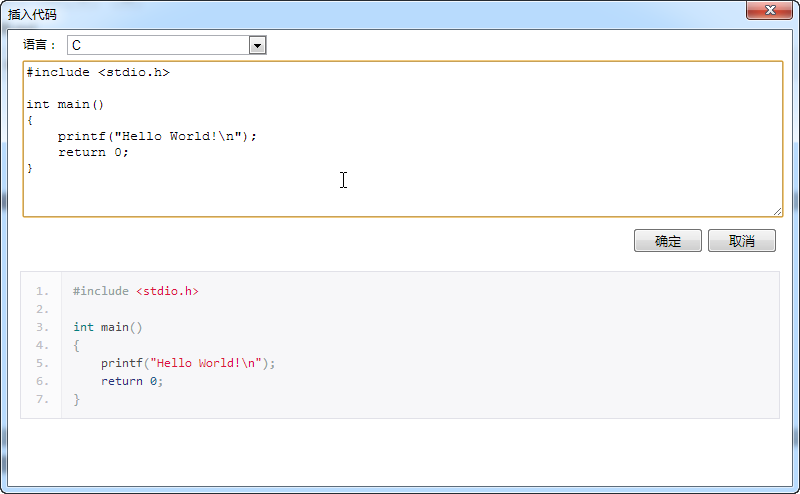Click line number 7 in preview
The height and width of the screenshot is (494, 800).
point(41,399)
